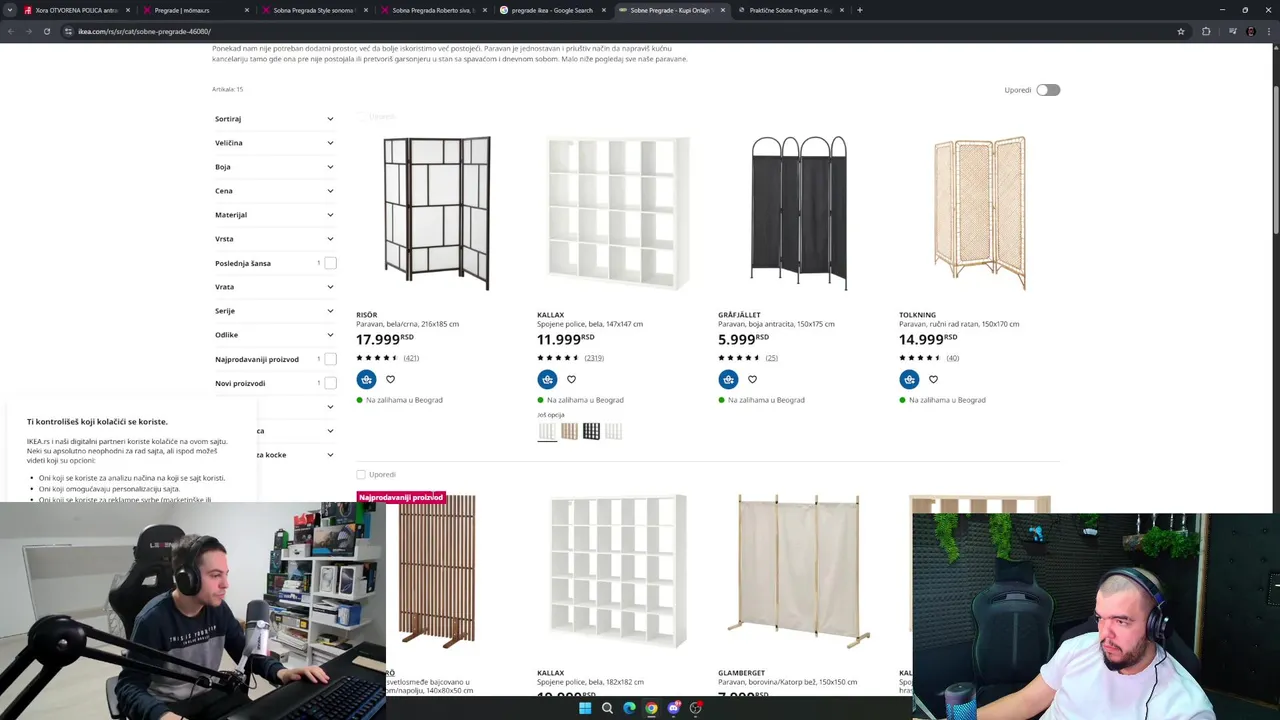The image size is (1280, 720).
Task: Switch to 'Sobna Pregrada Roberto siva' tab
Action: pyautogui.click(x=432, y=10)
